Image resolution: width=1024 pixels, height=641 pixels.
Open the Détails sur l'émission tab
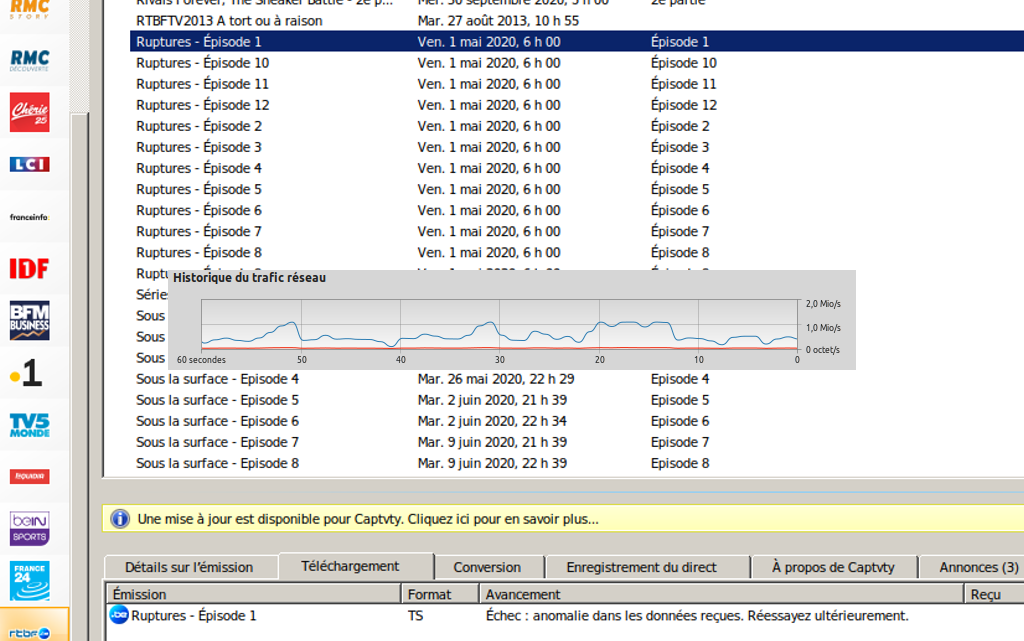[x=189, y=567]
